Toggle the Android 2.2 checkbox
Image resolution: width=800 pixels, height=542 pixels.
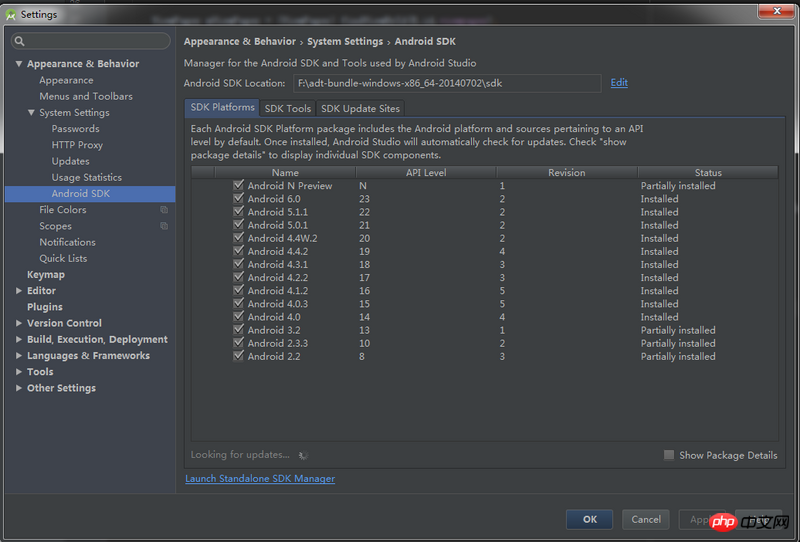(238, 356)
